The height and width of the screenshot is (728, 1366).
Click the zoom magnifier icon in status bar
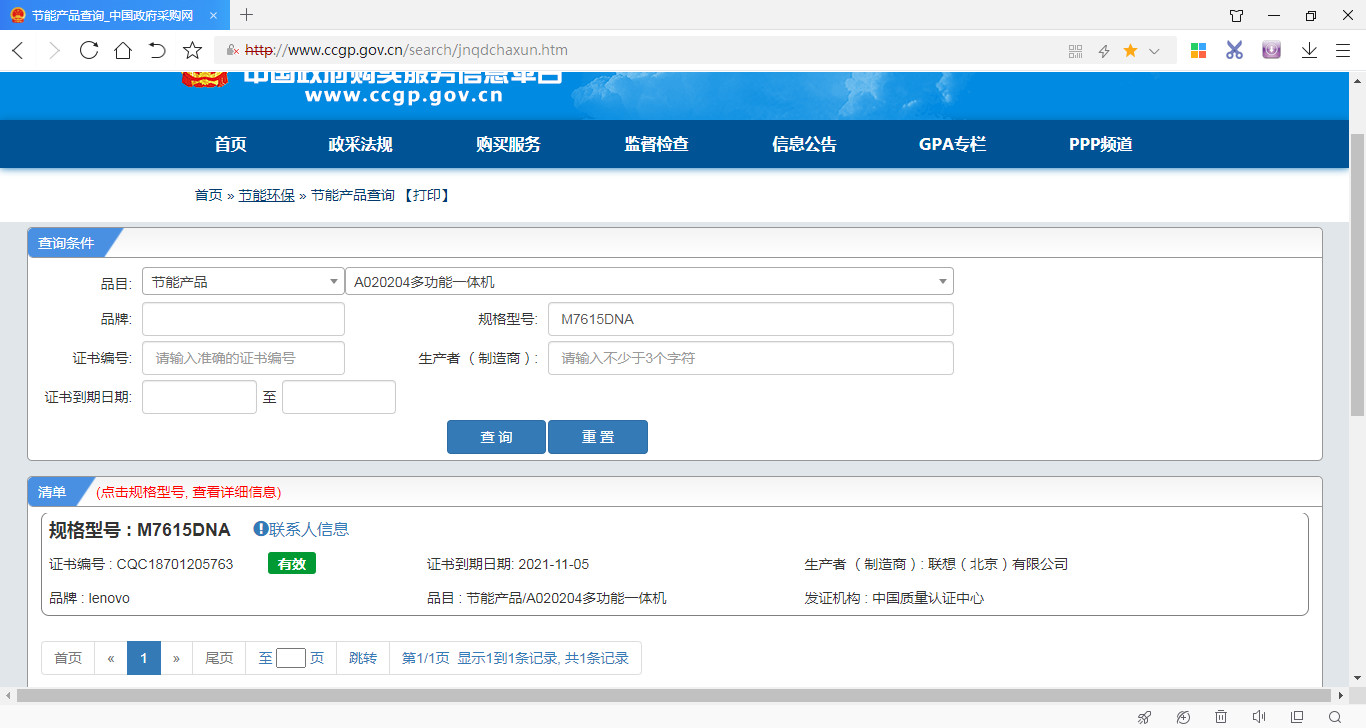(1334, 716)
